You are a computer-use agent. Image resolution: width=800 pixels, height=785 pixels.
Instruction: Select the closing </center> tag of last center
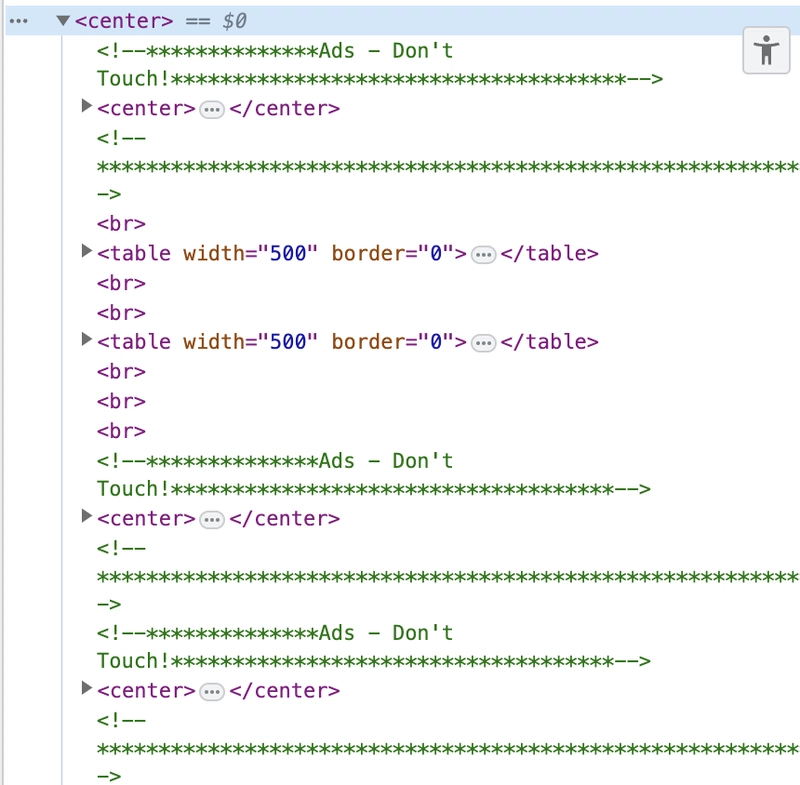284,691
